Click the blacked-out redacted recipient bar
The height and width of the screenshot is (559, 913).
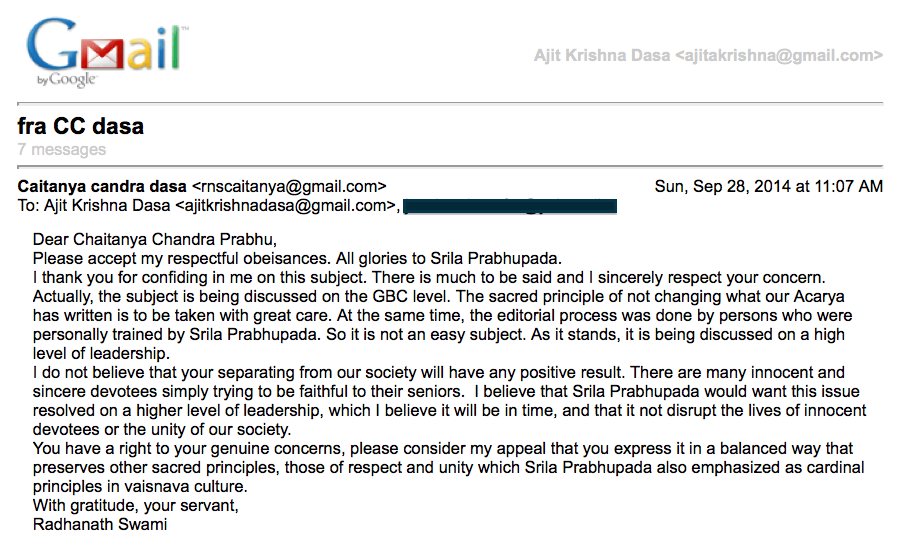point(510,206)
